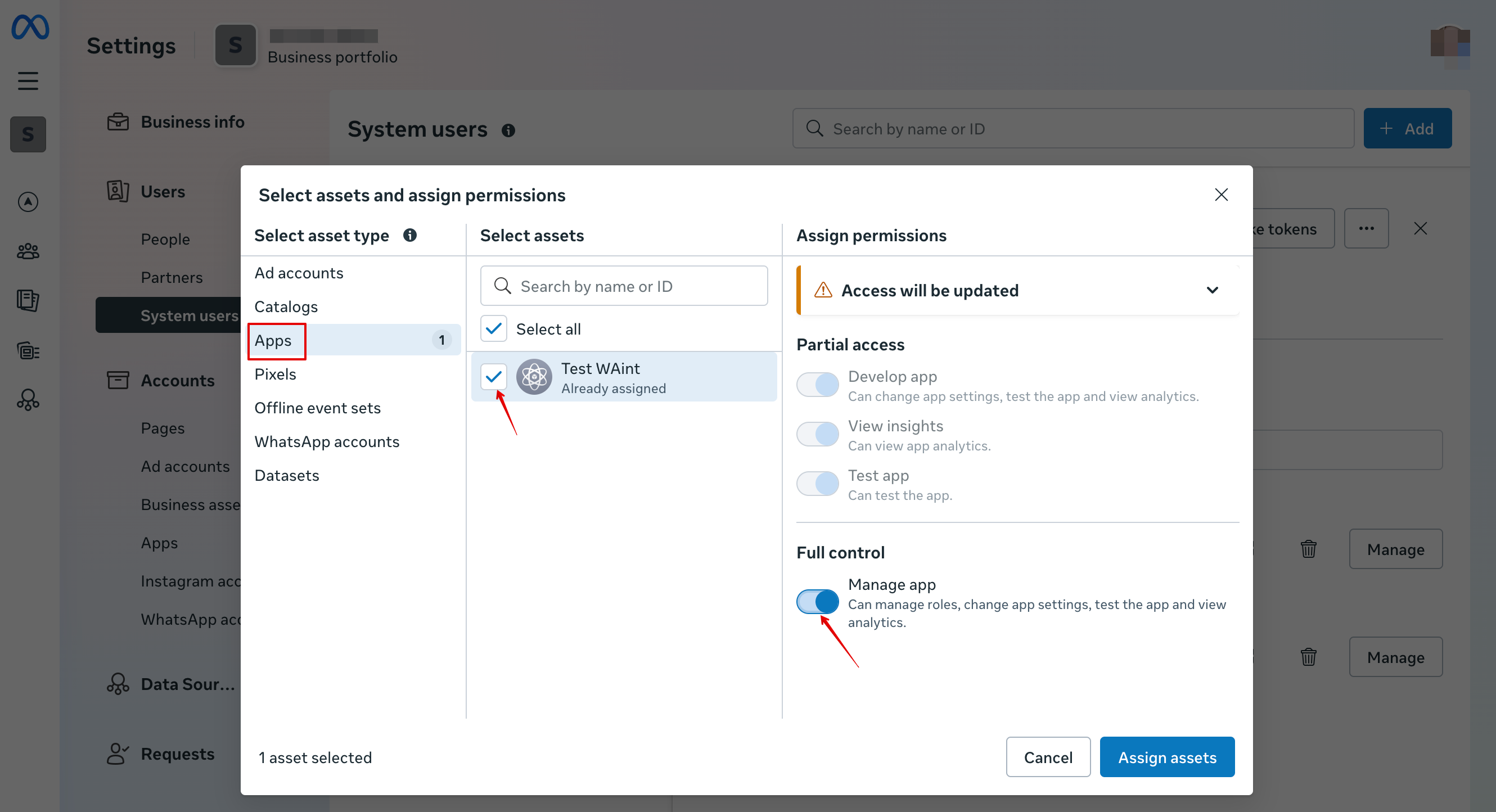Viewport: 1496px width, 812px height.
Task: Click the Test WAint app atom icon
Action: [534, 377]
